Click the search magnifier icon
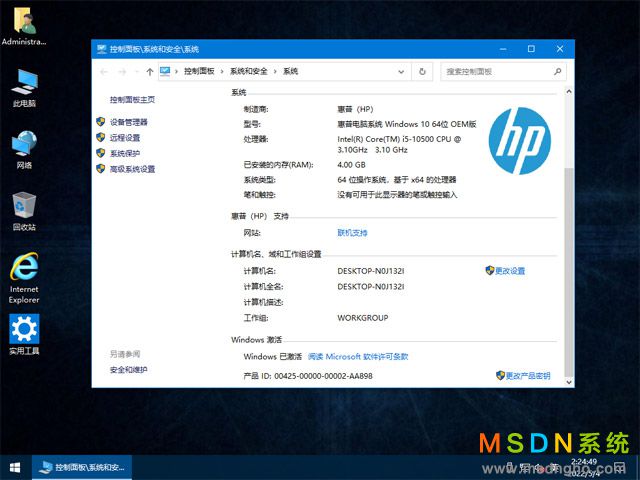The image size is (640, 480). (557, 71)
